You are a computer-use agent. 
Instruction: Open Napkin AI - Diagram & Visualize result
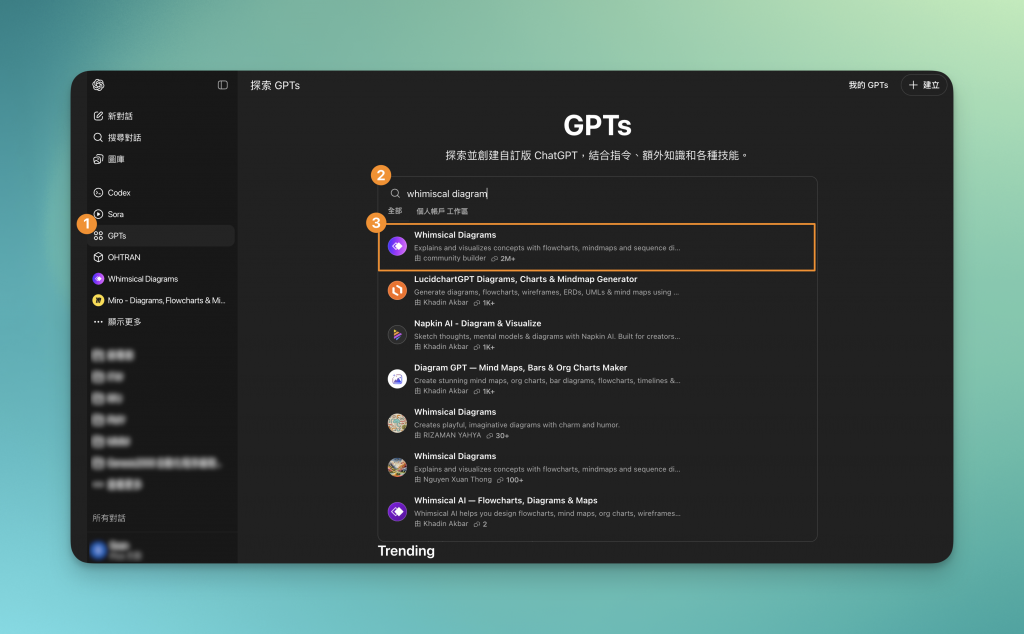click(x=597, y=335)
